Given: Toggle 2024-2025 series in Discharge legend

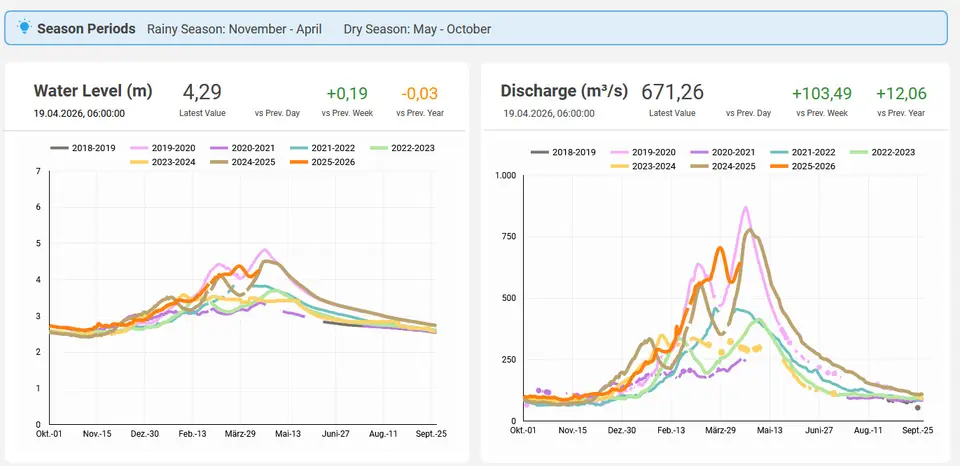Looking at the screenshot, I should coord(723,166).
